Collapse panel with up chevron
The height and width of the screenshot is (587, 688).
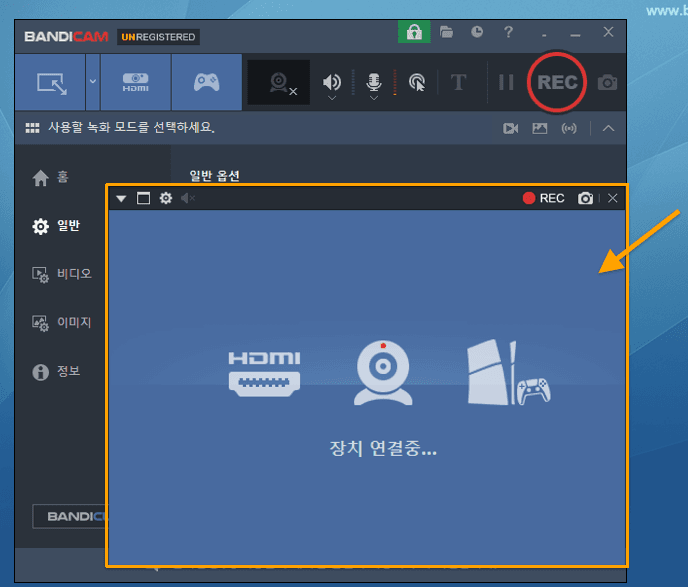tap(608, 129)
